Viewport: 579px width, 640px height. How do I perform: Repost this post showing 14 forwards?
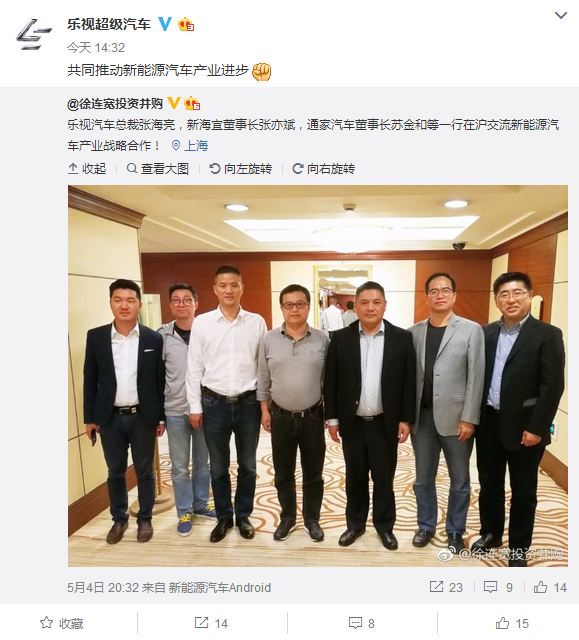[211, 623]
